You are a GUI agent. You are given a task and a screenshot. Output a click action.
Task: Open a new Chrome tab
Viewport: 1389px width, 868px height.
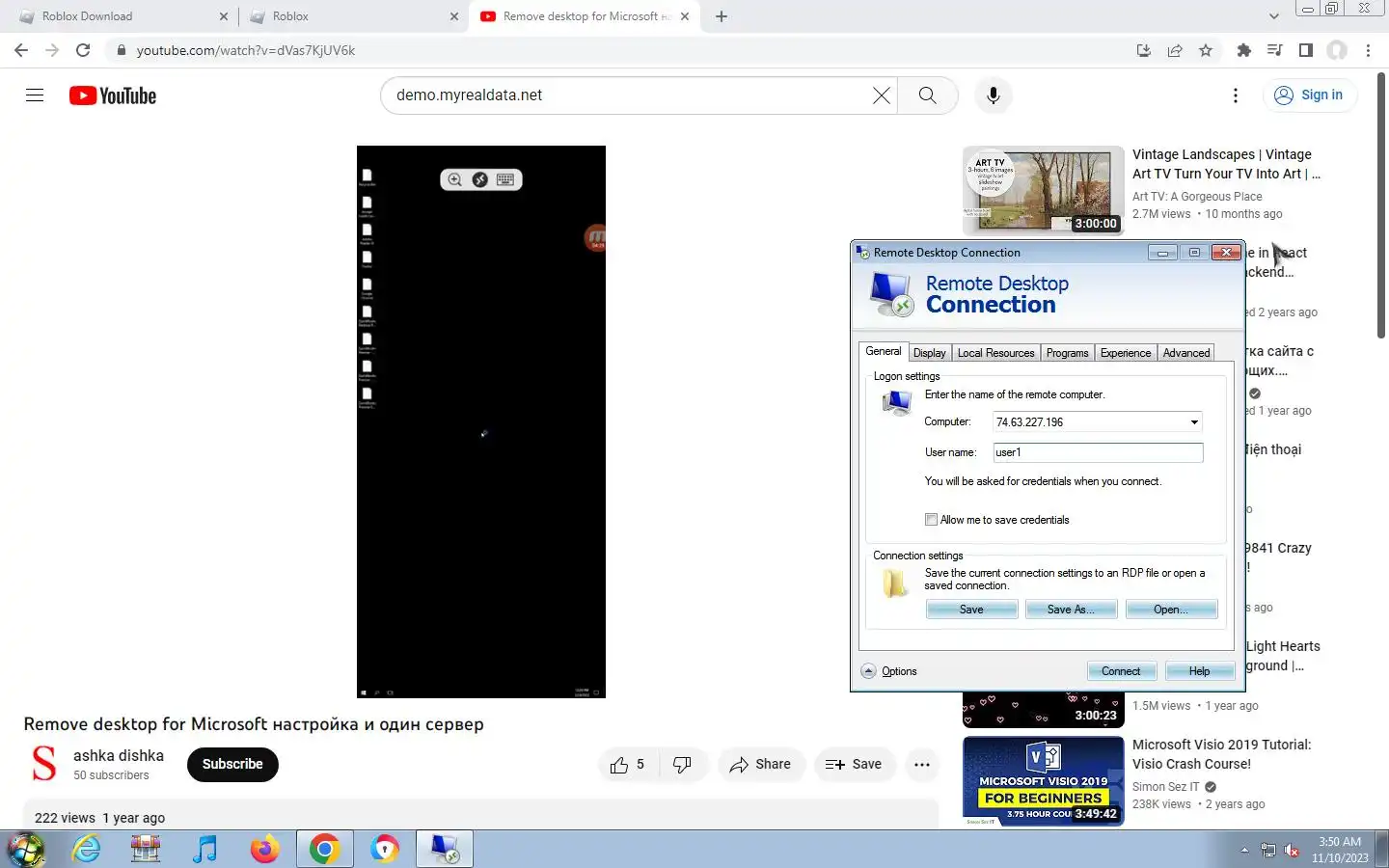[722, 15]
